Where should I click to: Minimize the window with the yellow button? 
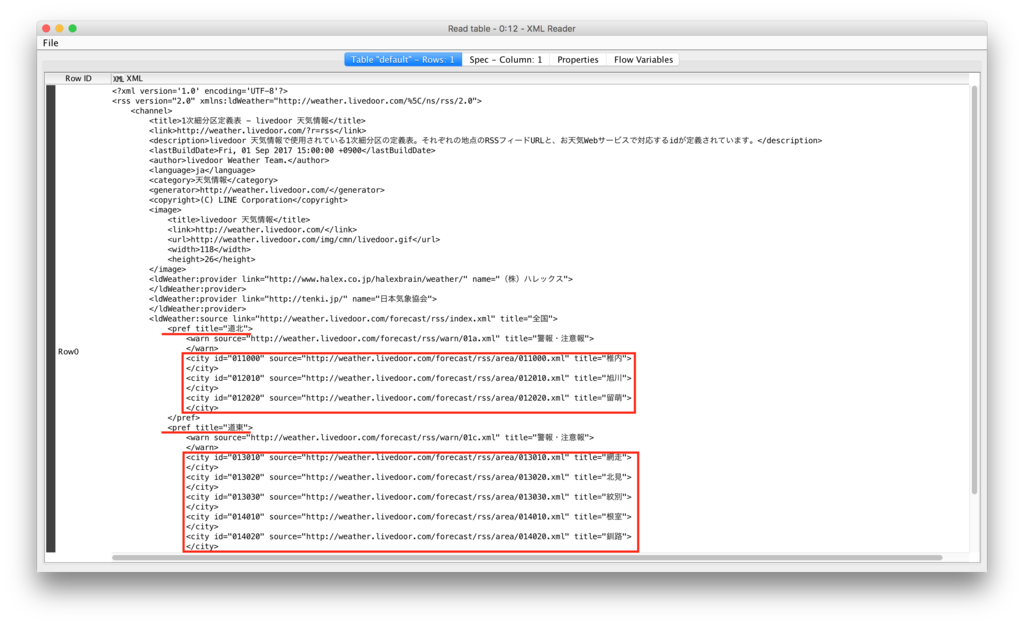tap(59, 28)
